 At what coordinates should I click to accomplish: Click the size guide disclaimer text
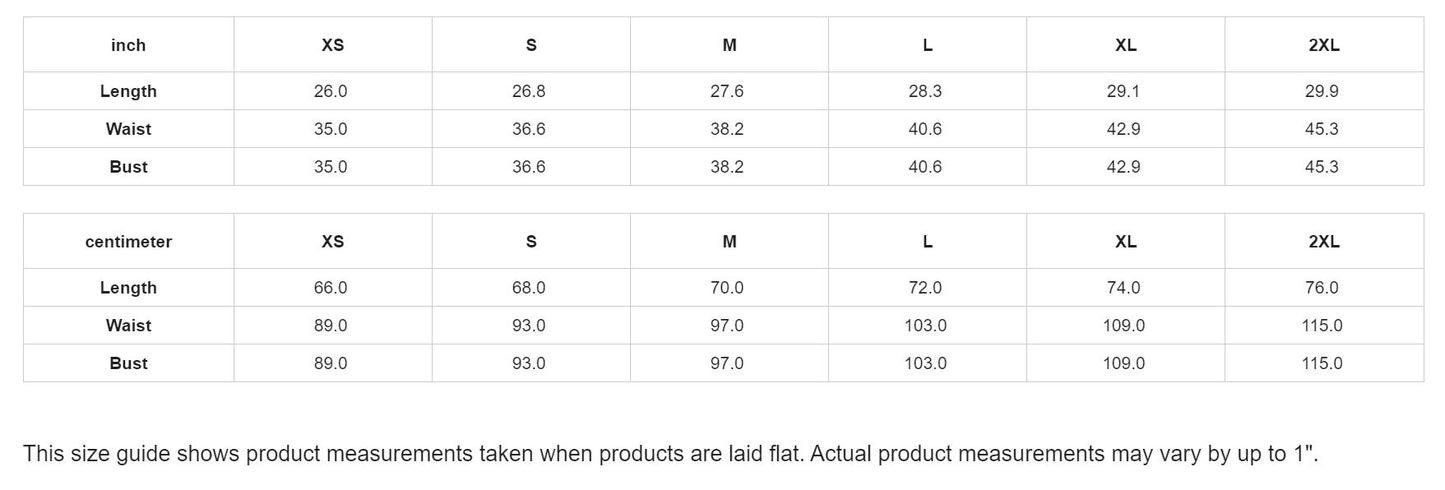click(670, 454)
